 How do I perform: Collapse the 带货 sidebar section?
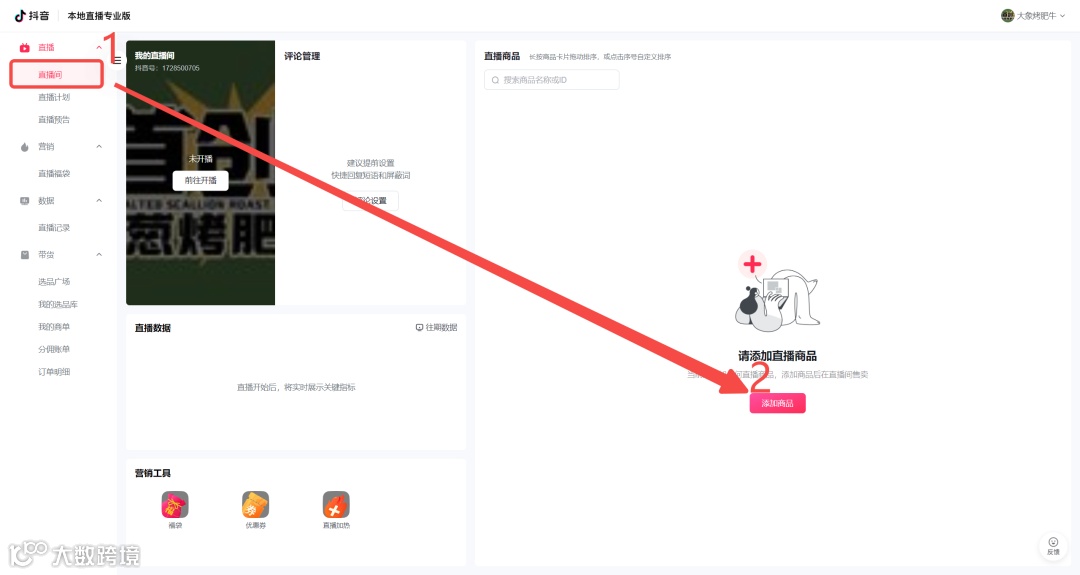click(99, 255)
